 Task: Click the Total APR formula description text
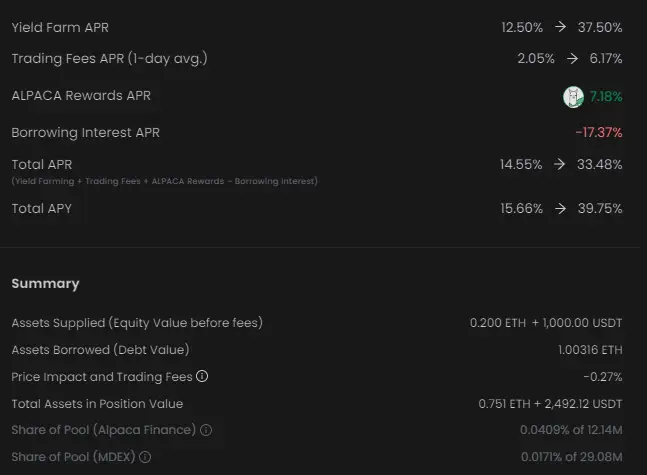point(164,181)
